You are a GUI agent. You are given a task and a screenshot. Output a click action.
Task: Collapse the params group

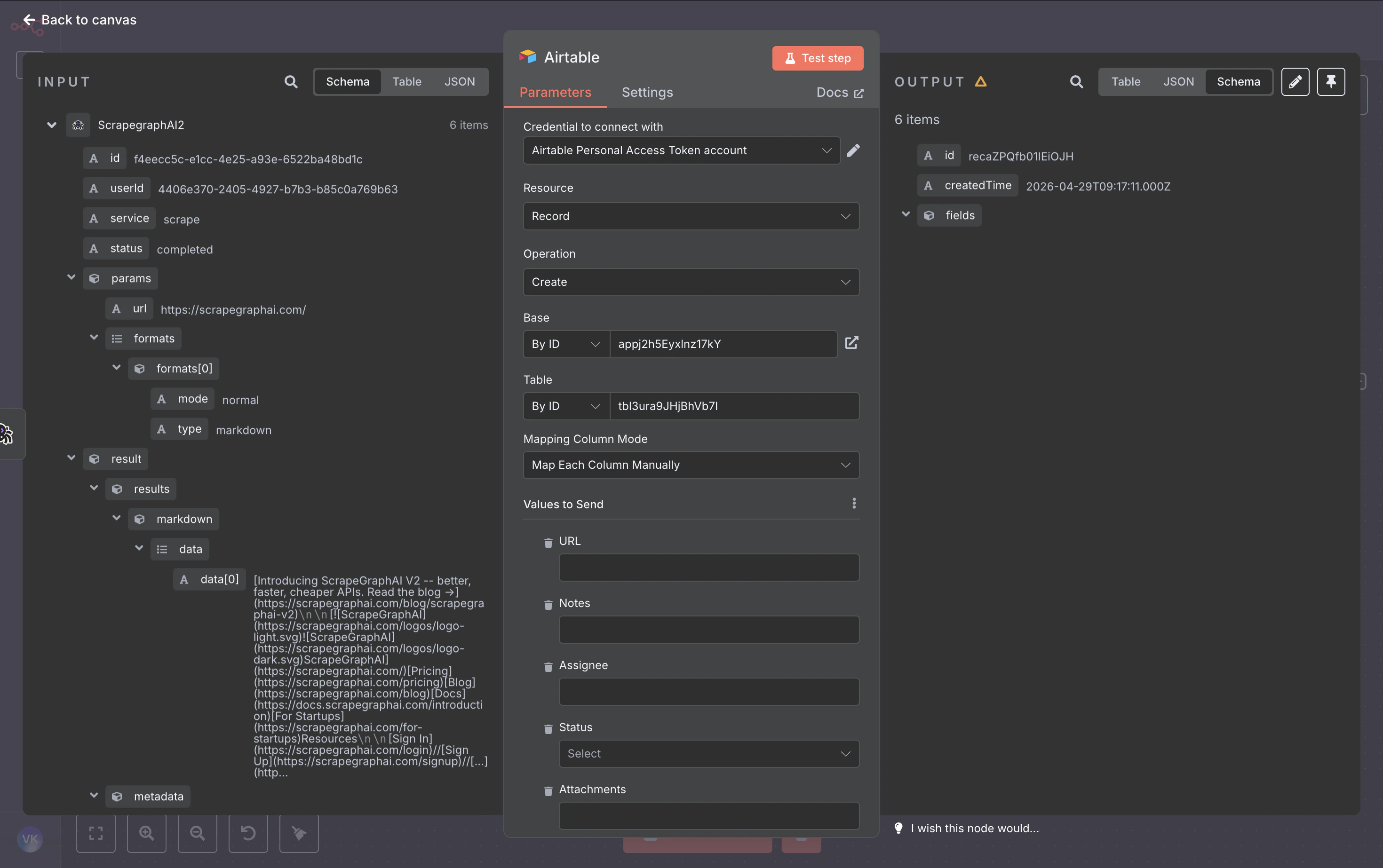[71, 278]
